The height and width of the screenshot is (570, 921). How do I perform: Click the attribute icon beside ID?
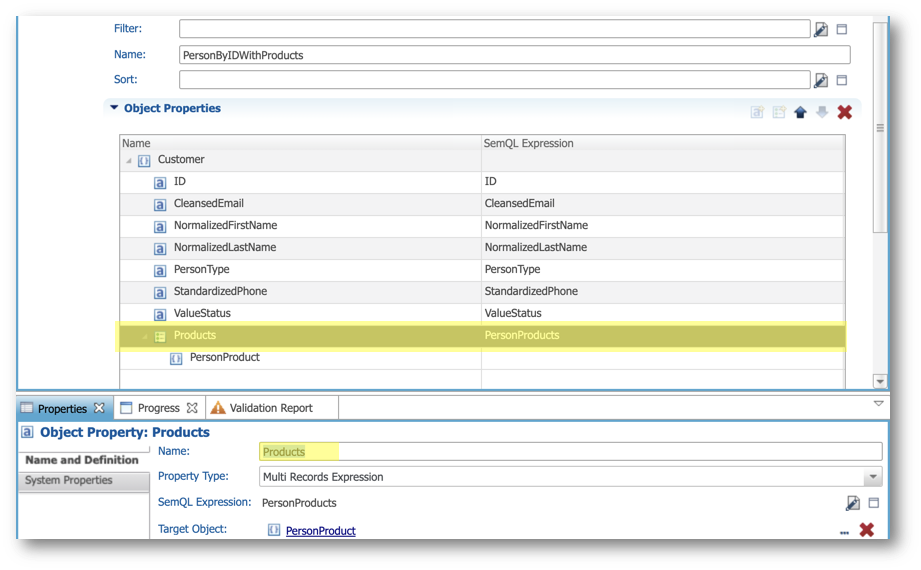160,183
